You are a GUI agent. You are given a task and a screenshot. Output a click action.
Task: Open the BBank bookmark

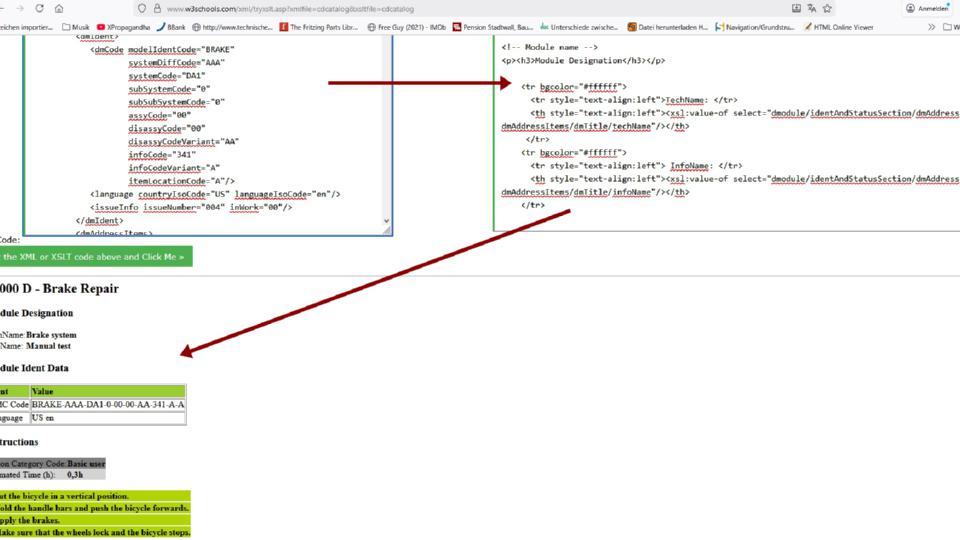coord(170,27)
